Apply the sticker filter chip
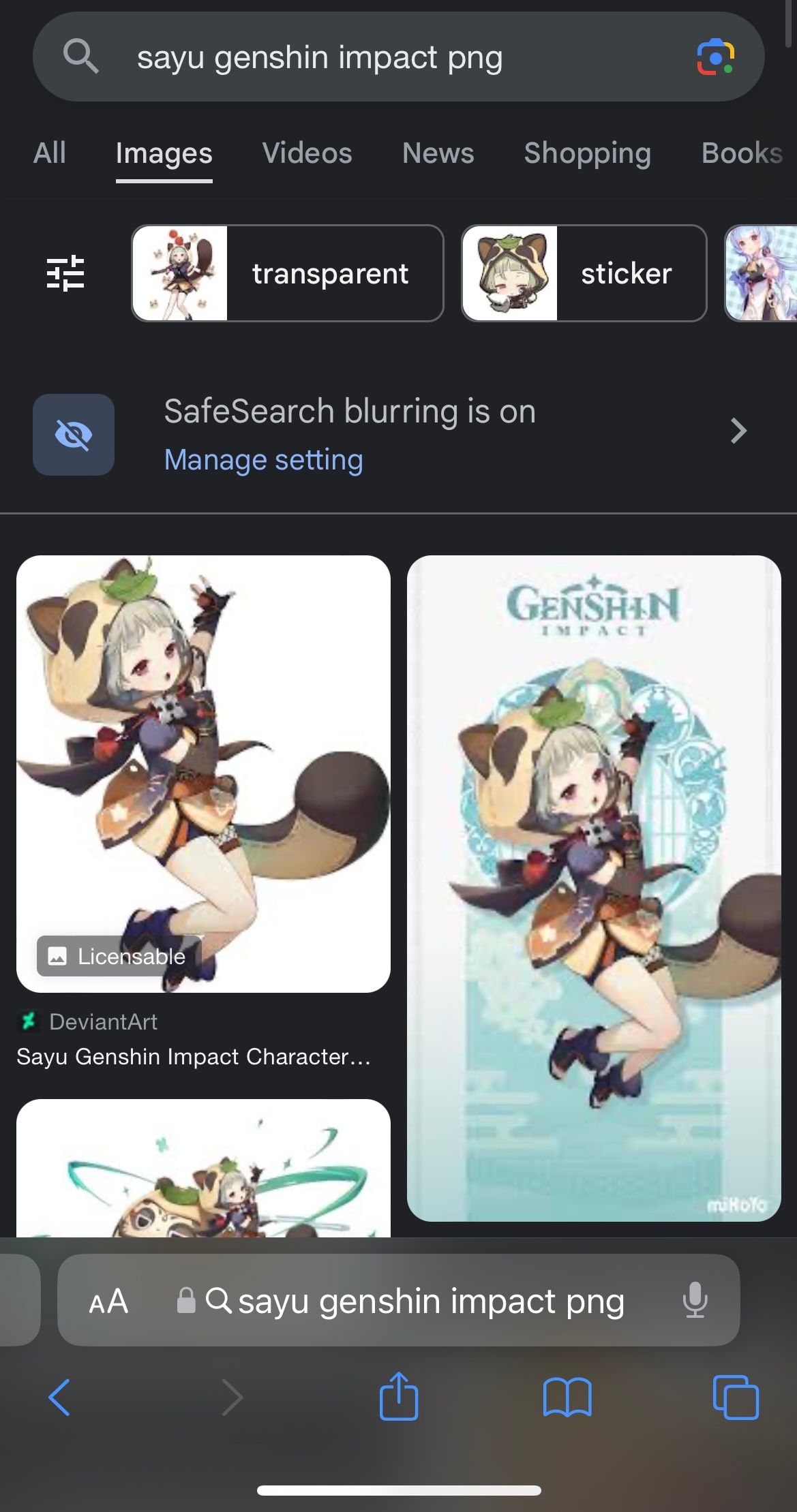This screenshot has width=797, height=1512. pyautogui.click(x=584, y=273)
